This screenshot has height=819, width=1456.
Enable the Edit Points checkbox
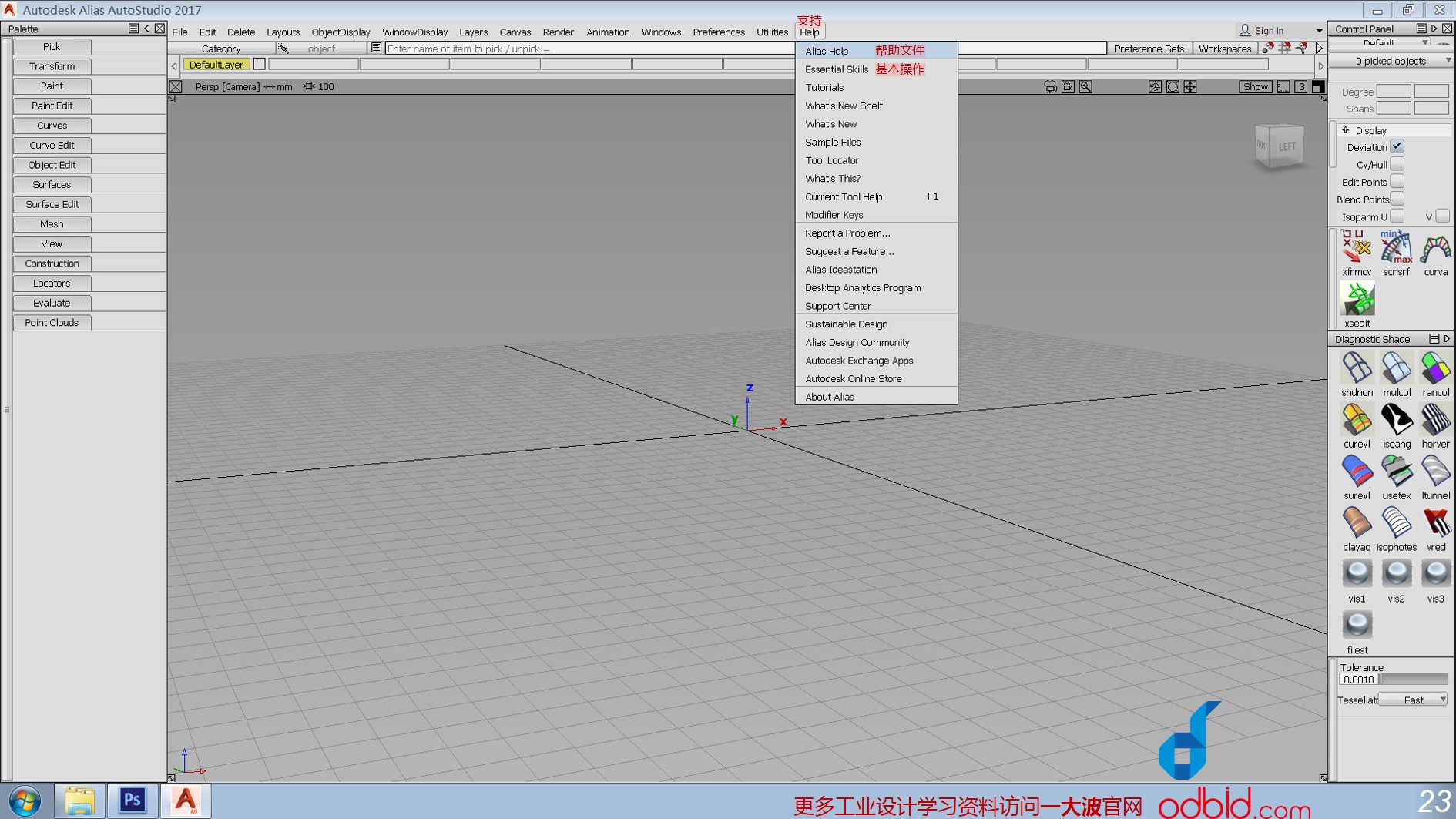tap(1397, 182)
